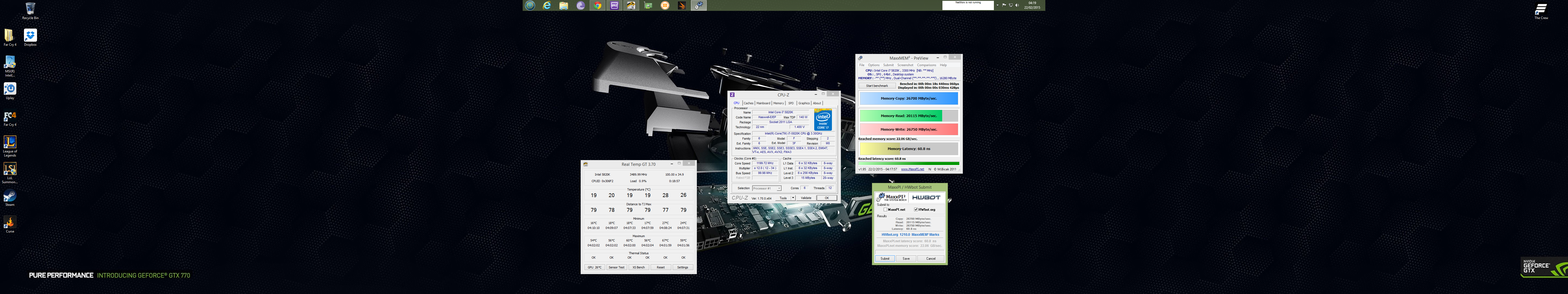Click the orange round taskbar icon

665,5
